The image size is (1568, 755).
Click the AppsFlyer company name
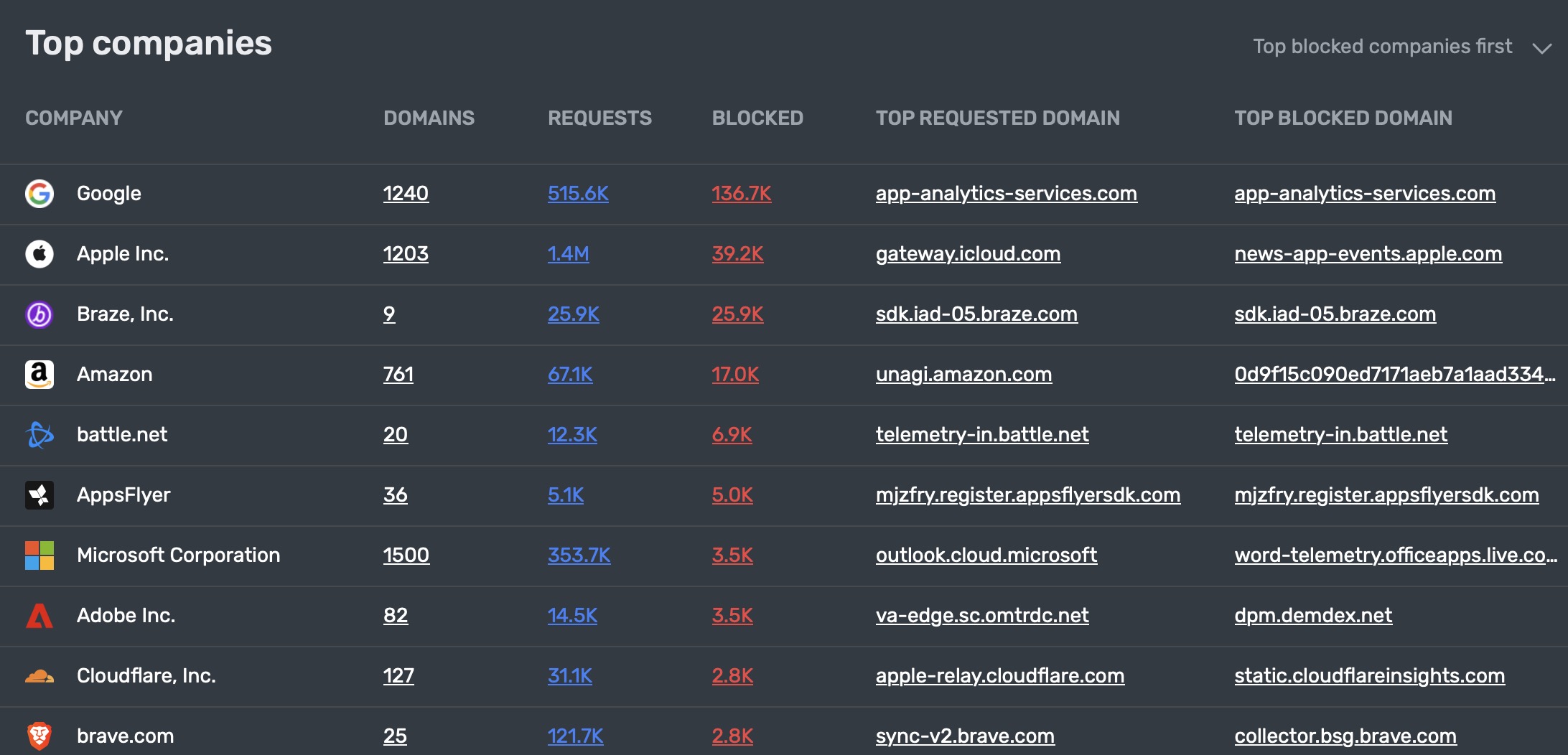click(123, 495)
